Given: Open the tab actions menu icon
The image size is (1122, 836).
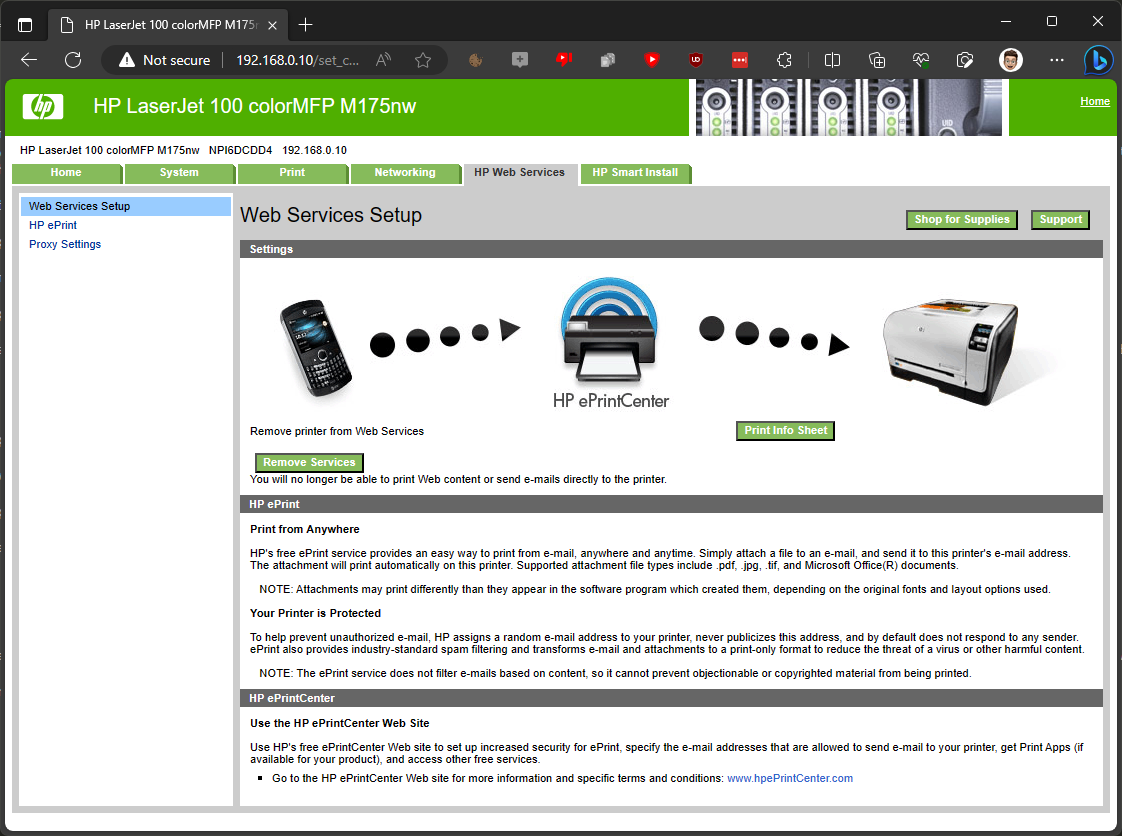Looking at the screenshot, I should (x=25, y=25).
